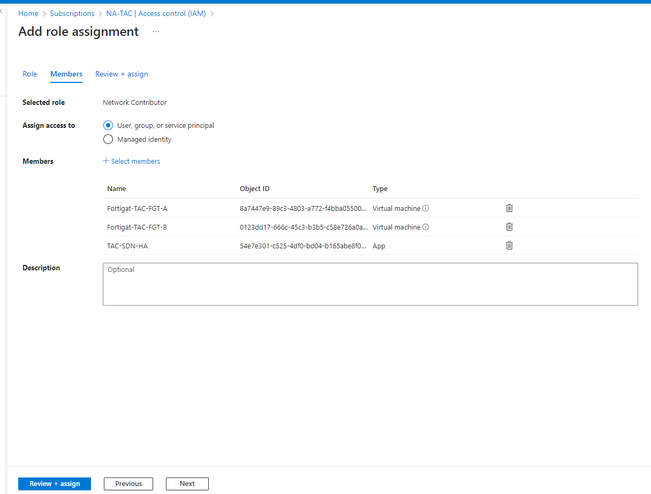This screenshot has width=651, height=494.
Task: Remove Fortigat-TAC-FGT-B using its trash icon
Action: [x=509, y=227]
